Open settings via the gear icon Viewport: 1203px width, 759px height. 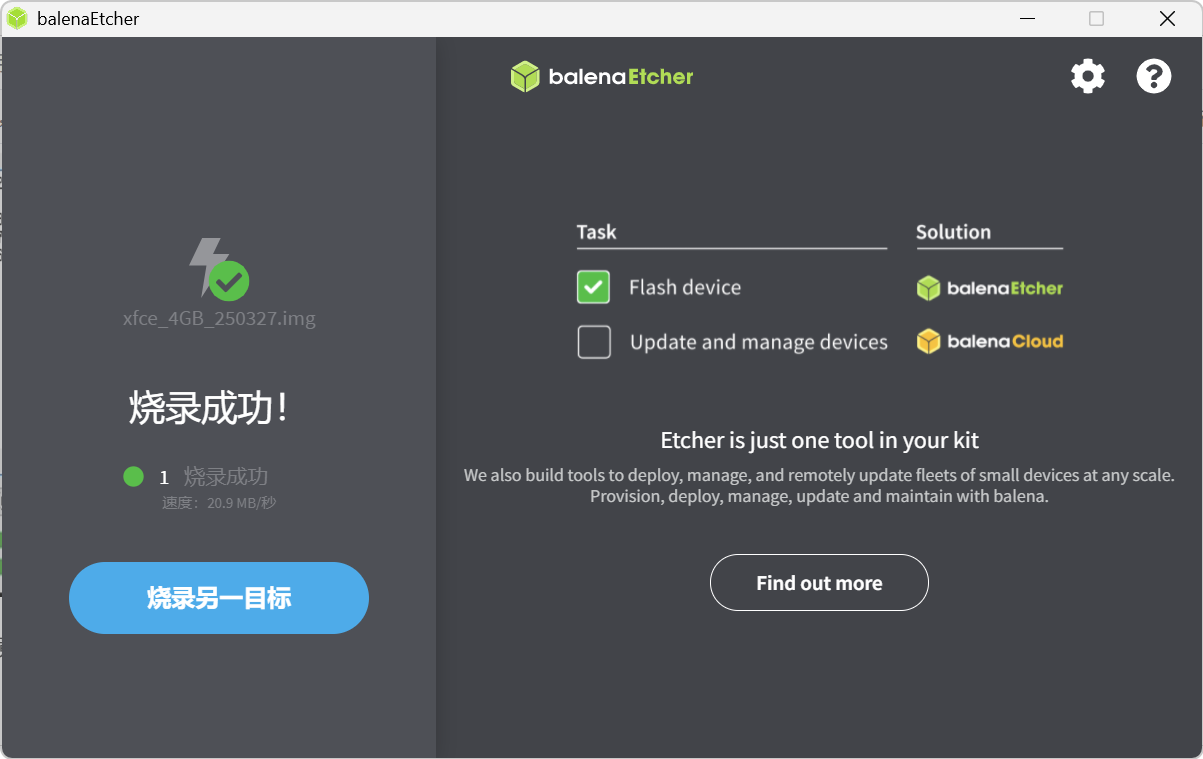point(1088,77)
